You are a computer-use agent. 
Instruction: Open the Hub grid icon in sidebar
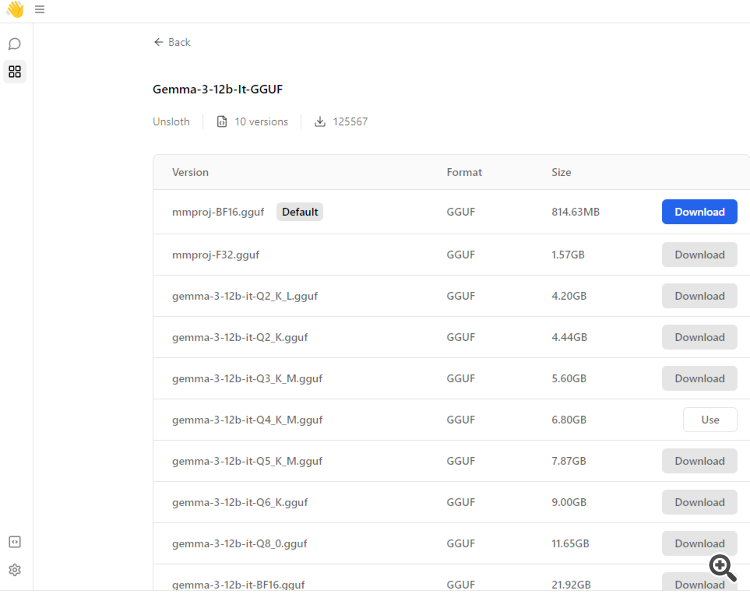(15, 72)
